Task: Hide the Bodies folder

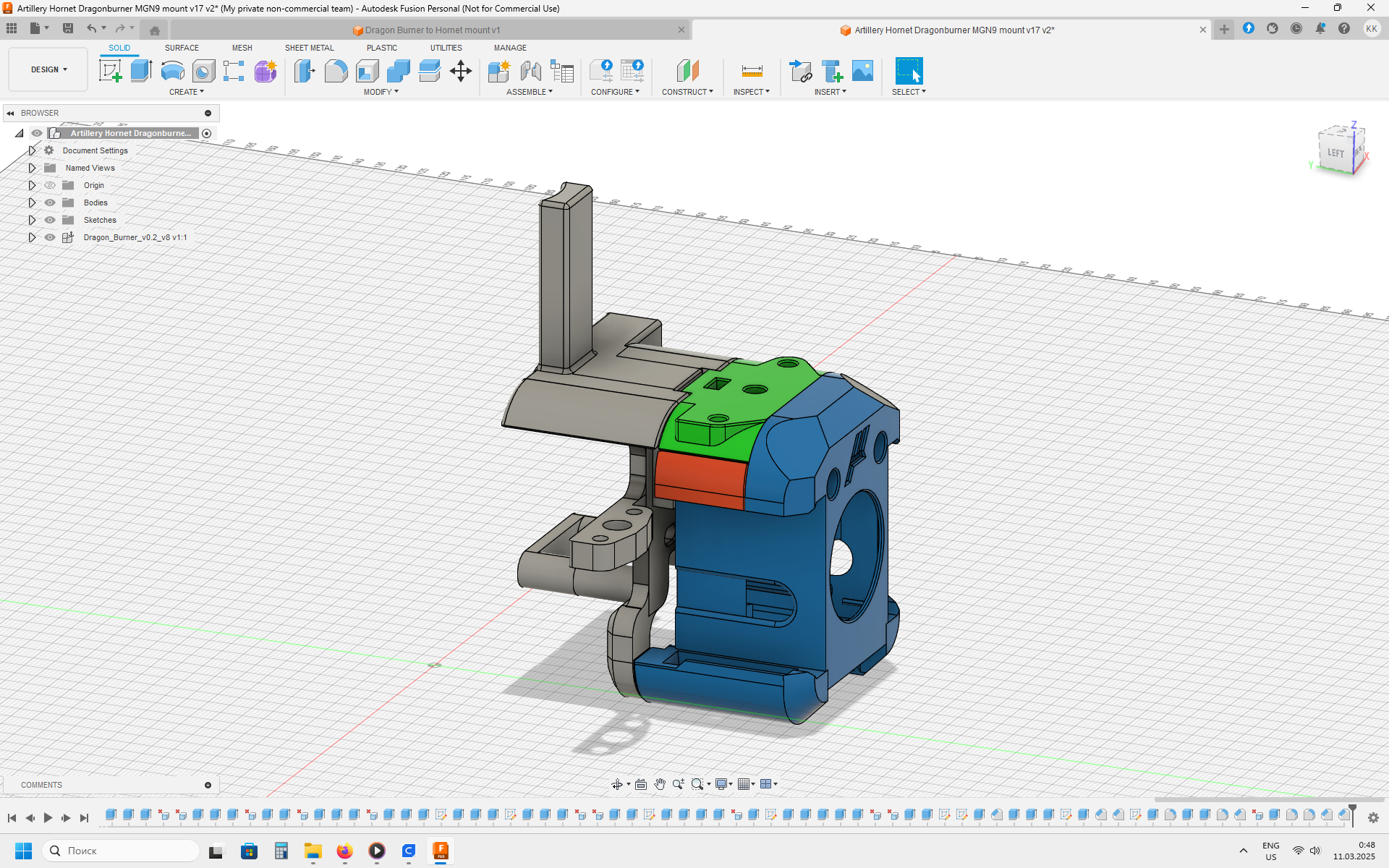Action: (x=50, y=203)
